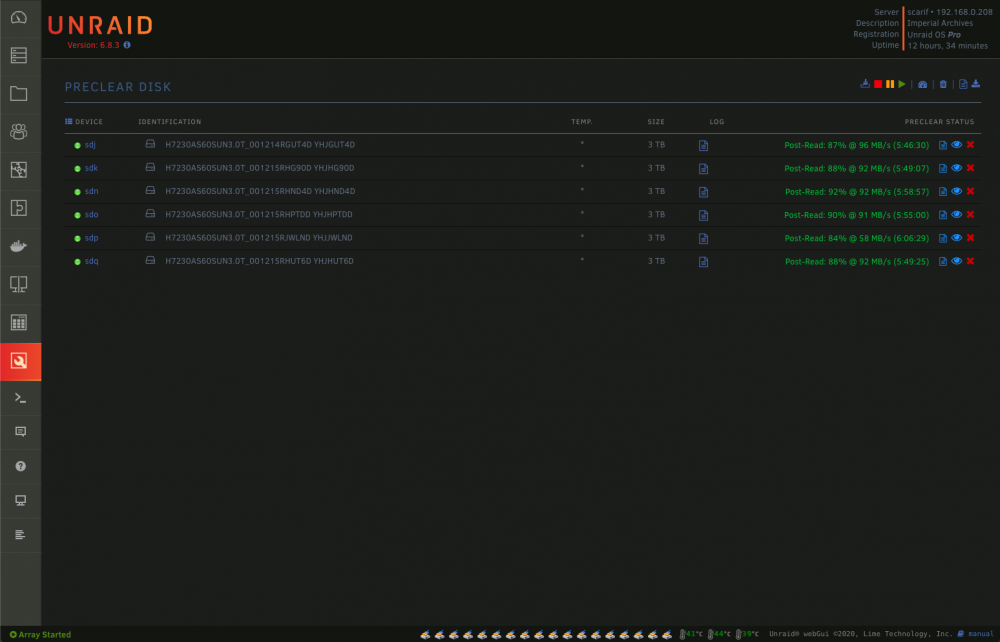The height and width of the screenshot is (642, 1000).
Task: Click the gauge speed icon in Preclear toolbar
Action: click(x=922, y=84)
